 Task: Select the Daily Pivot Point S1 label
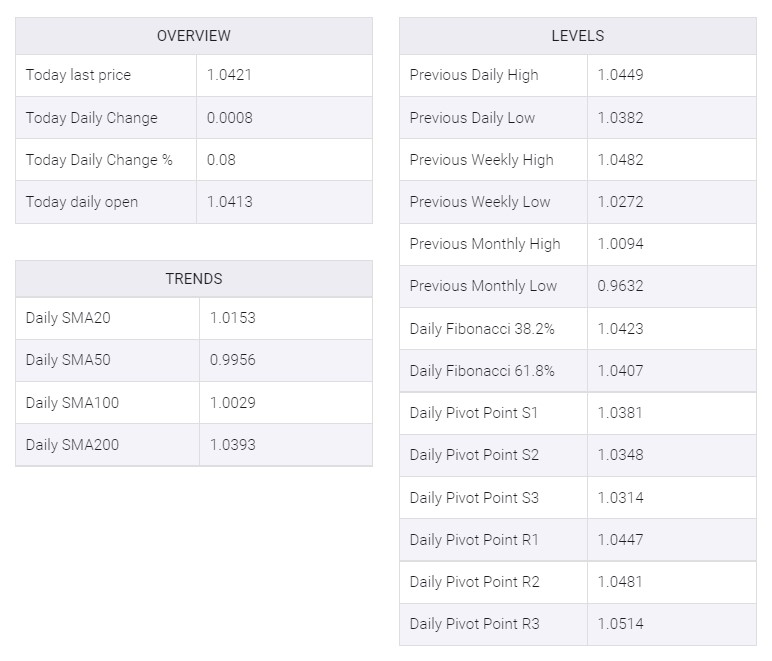coord(474,413)
